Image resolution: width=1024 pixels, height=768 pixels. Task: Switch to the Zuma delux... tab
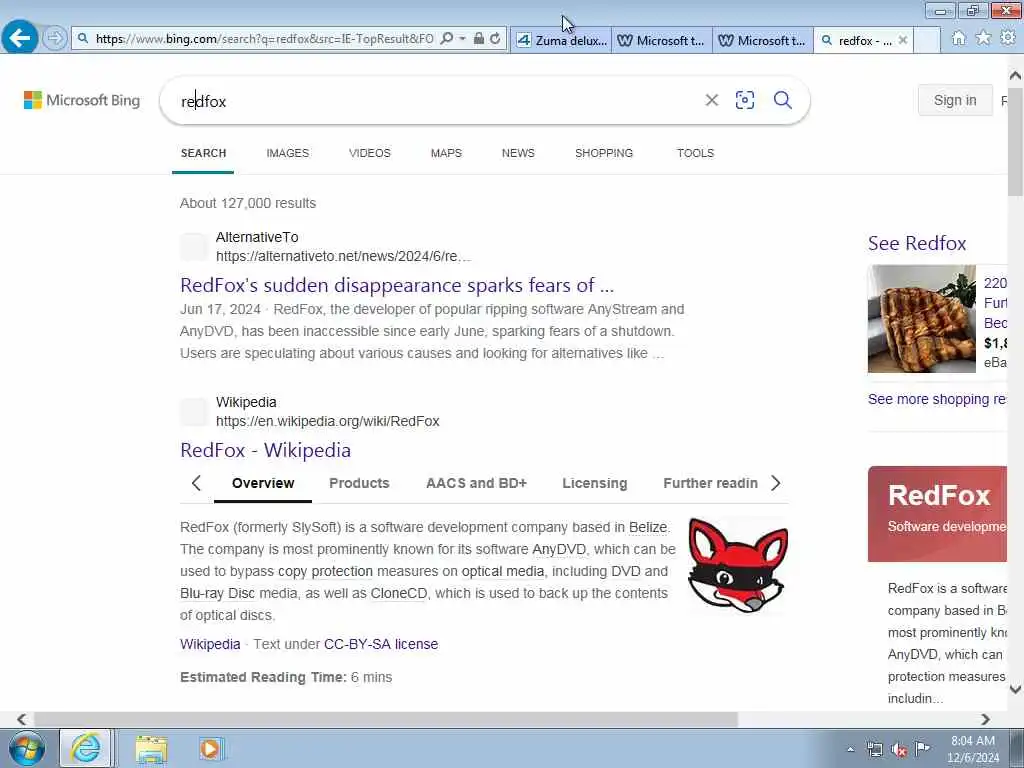(x=562, y=40)
